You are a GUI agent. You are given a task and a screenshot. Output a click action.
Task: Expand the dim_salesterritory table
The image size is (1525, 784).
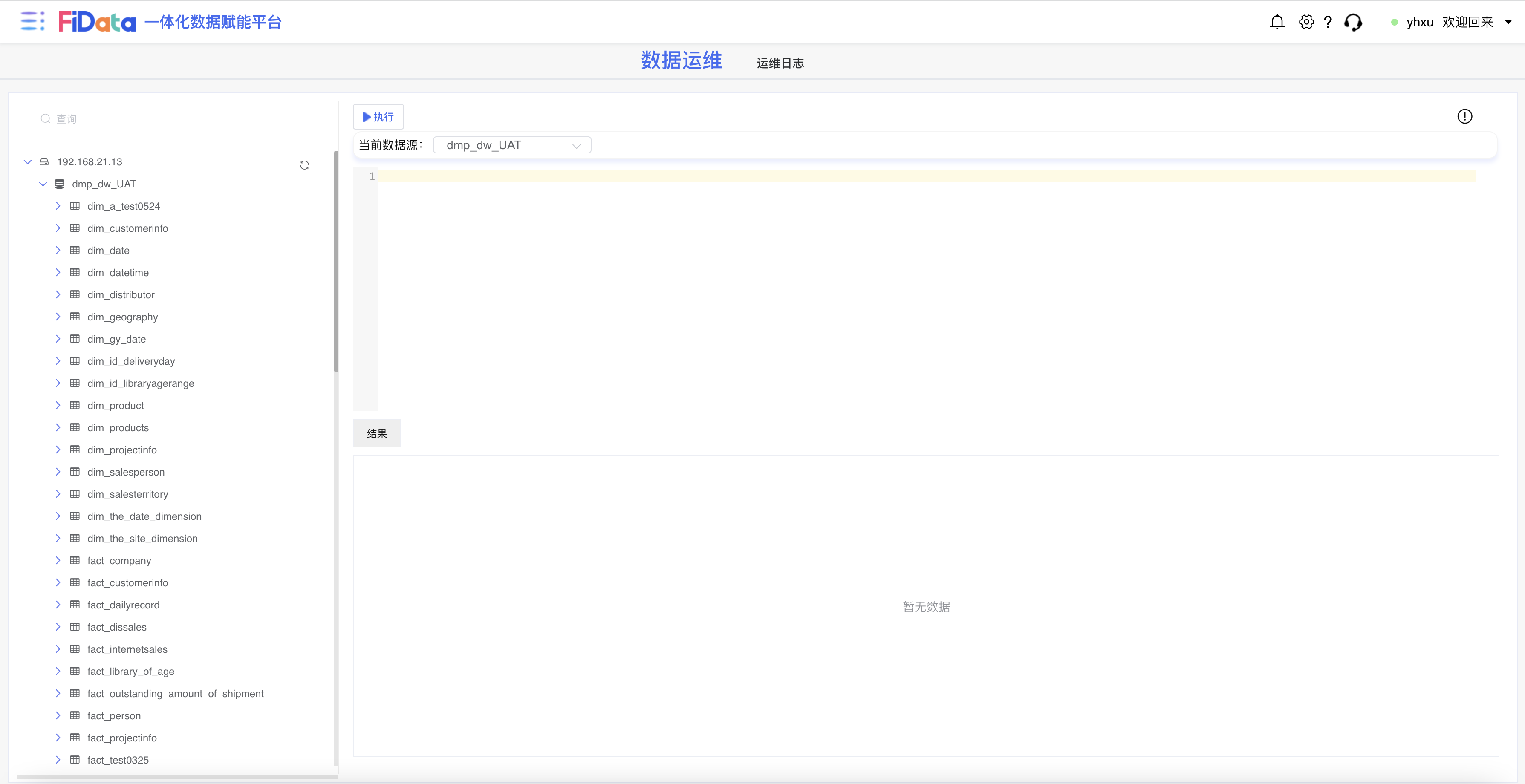pos(58,494)
